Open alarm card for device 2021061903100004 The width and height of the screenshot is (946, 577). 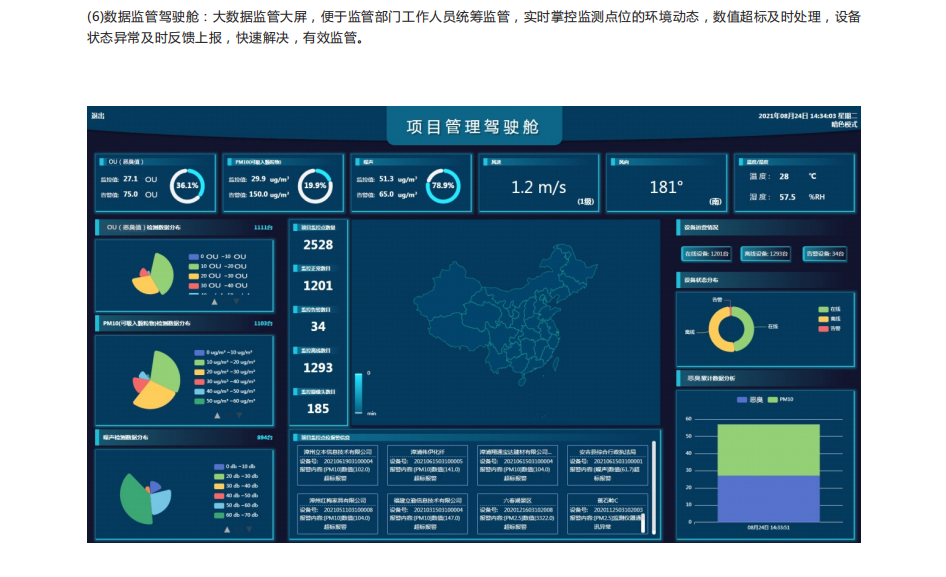tap(337, 465)
